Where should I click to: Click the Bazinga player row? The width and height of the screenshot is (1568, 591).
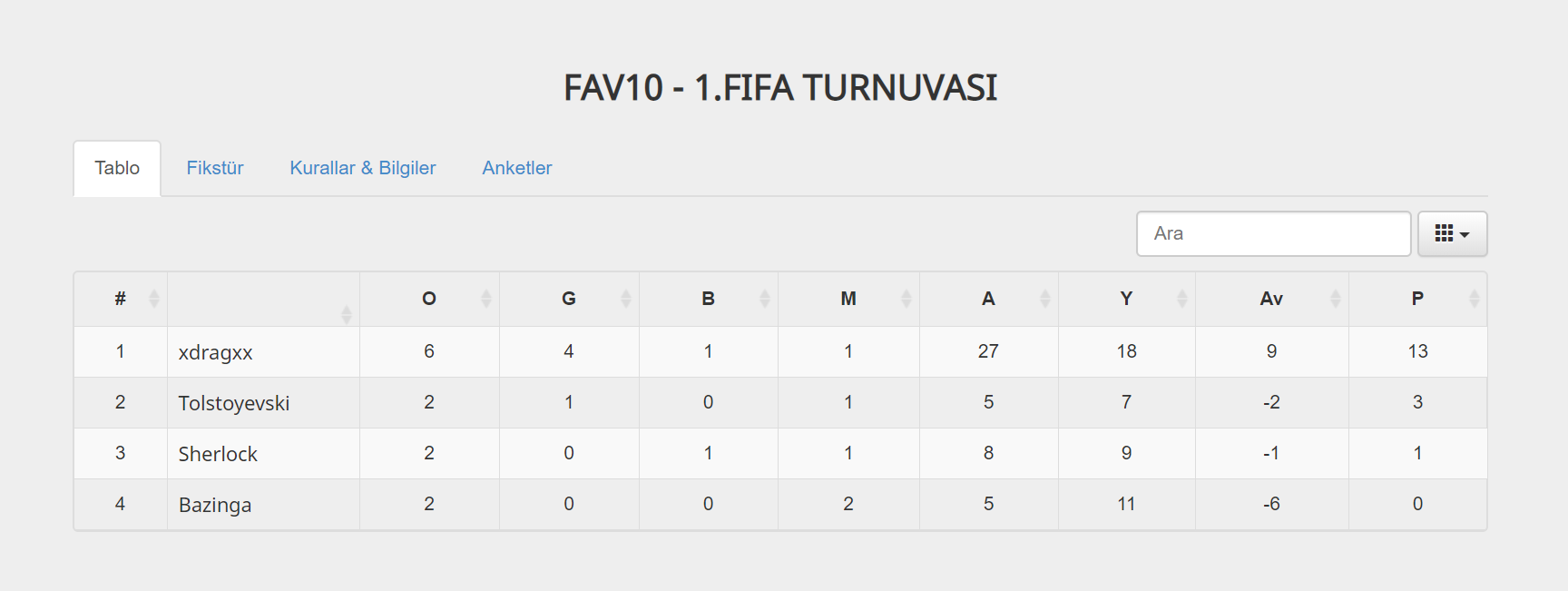[215, 505]
